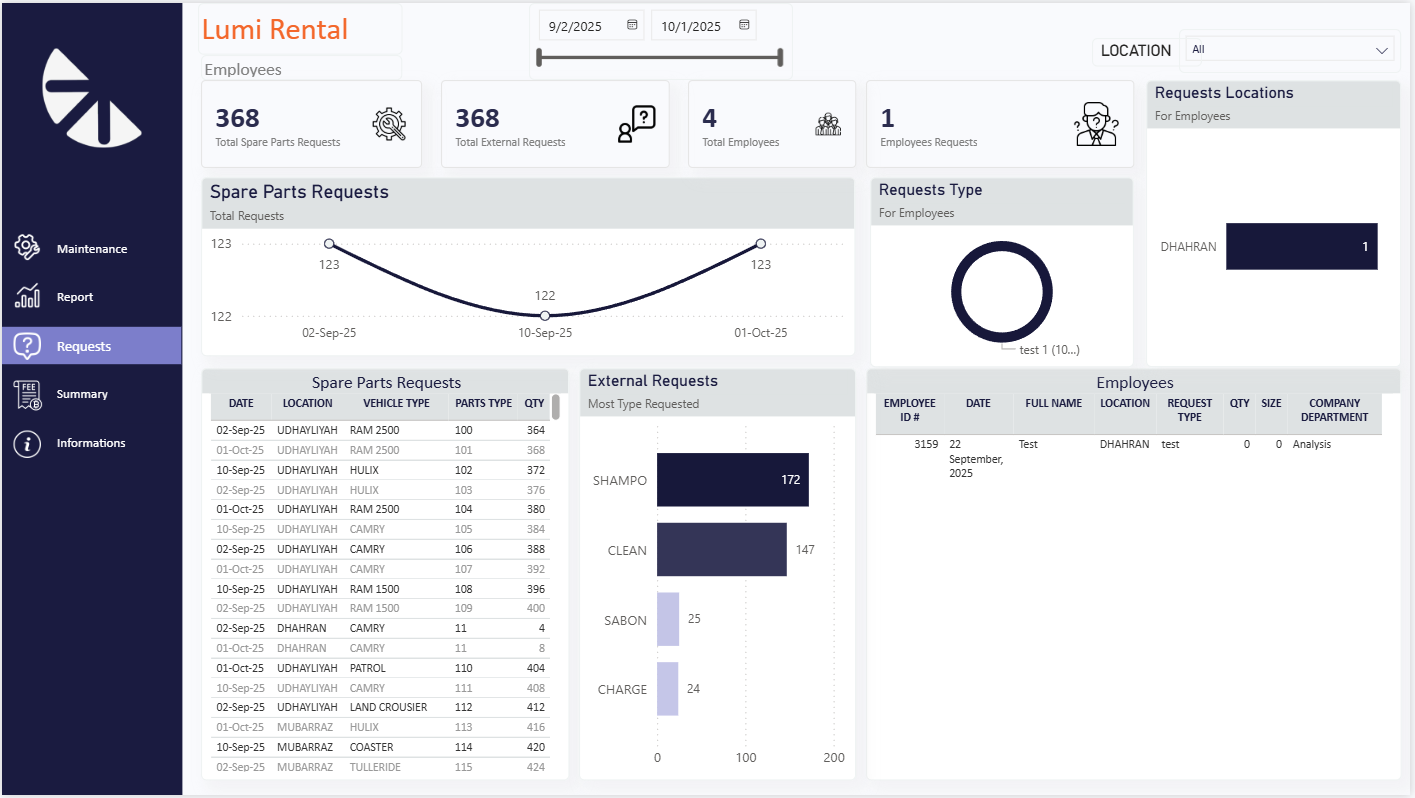Screen dimensions: 1415x798
Task: Click the left handle of date slider
Action: 539,58
